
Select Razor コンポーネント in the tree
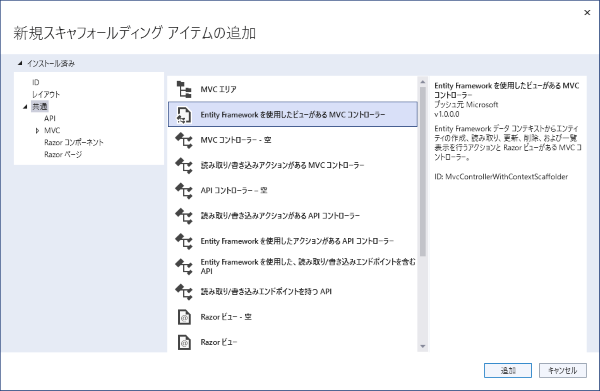pyautogui.click(x=74, y=143)
